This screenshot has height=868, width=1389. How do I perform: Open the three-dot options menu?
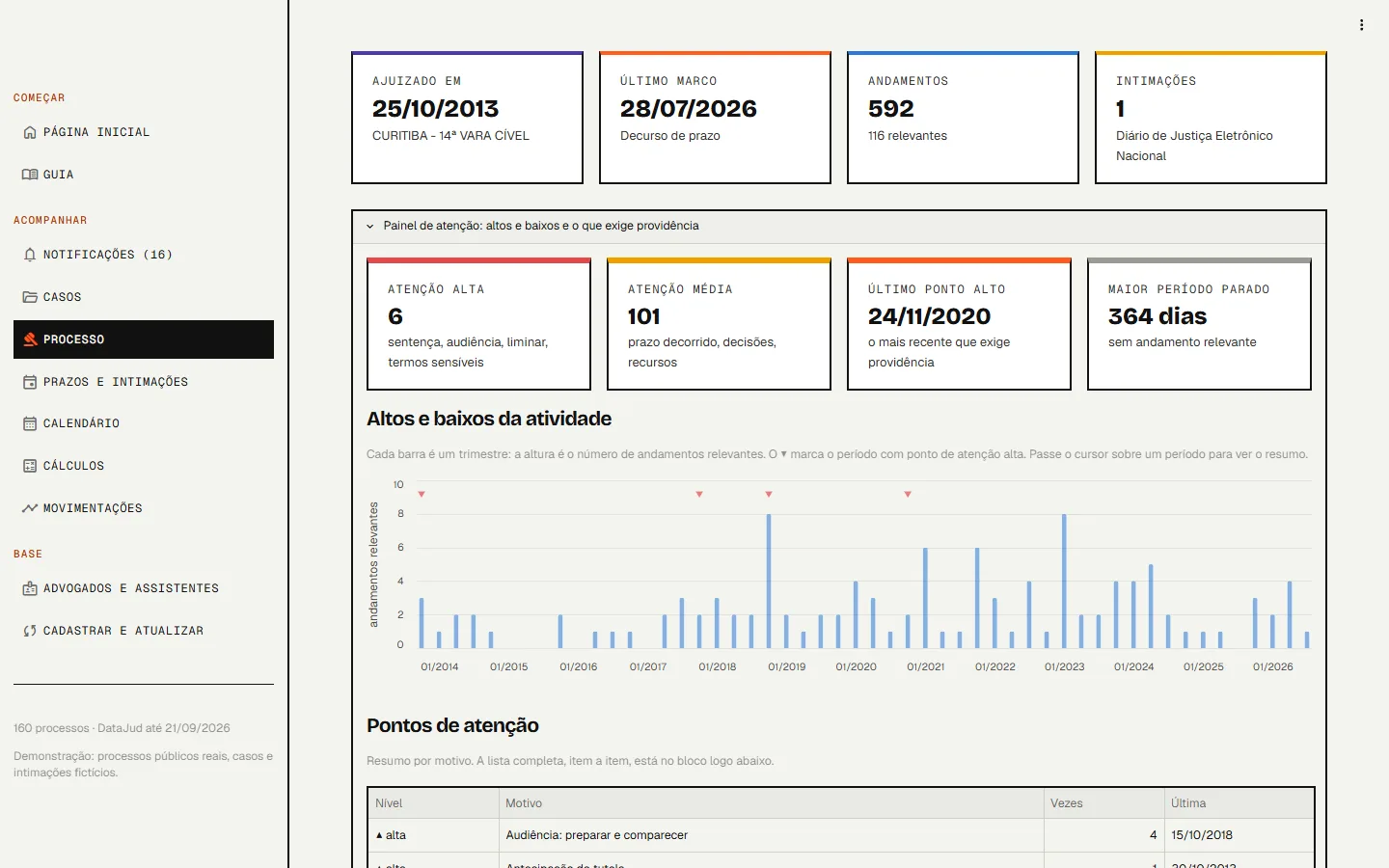click(1362, 25)
